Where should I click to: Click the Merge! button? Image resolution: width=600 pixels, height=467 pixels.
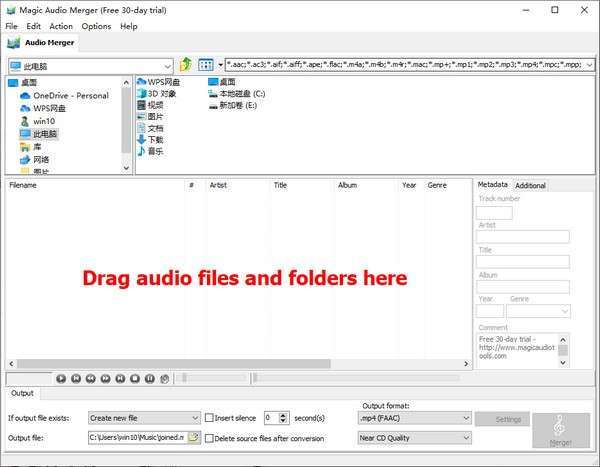[x=560, y=431]
